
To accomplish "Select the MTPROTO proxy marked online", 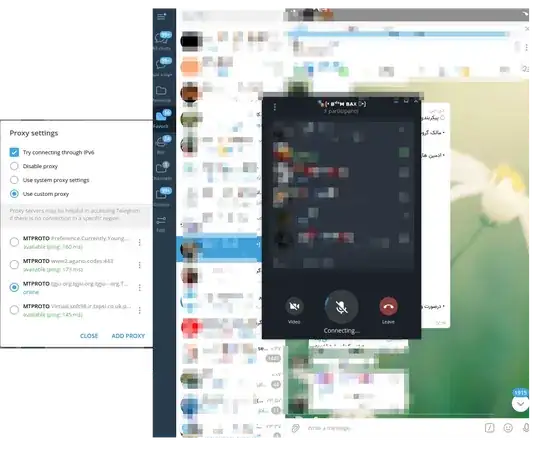I will pos(14,287).
